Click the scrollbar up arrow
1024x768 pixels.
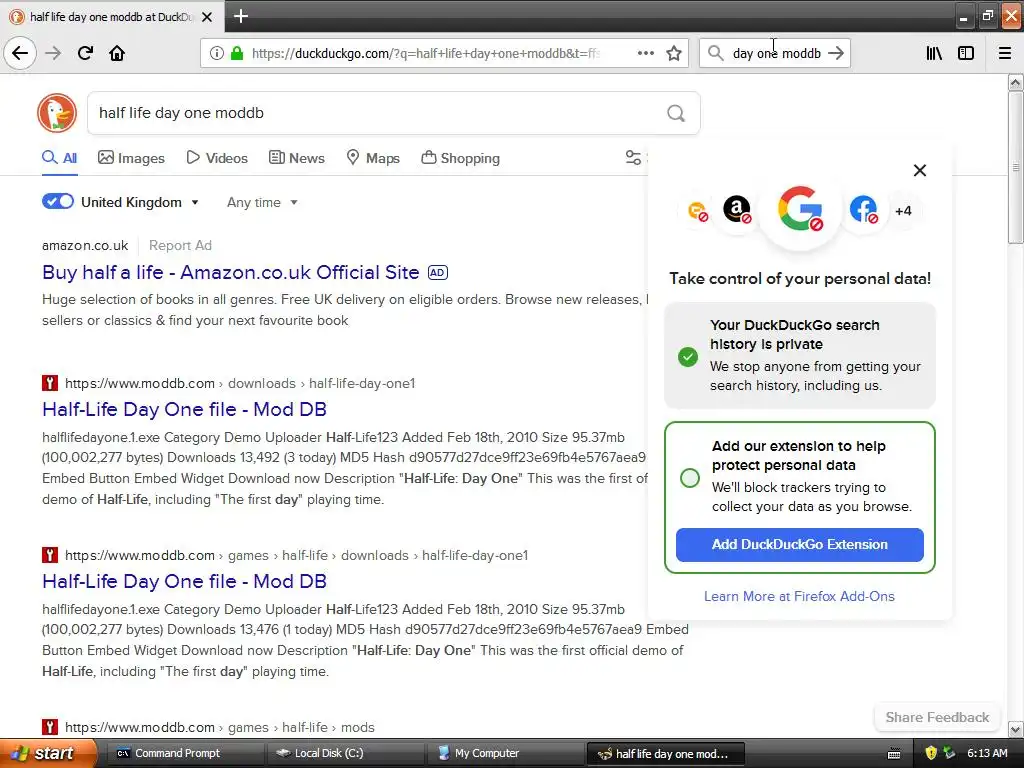click(x=1015, y=82)
